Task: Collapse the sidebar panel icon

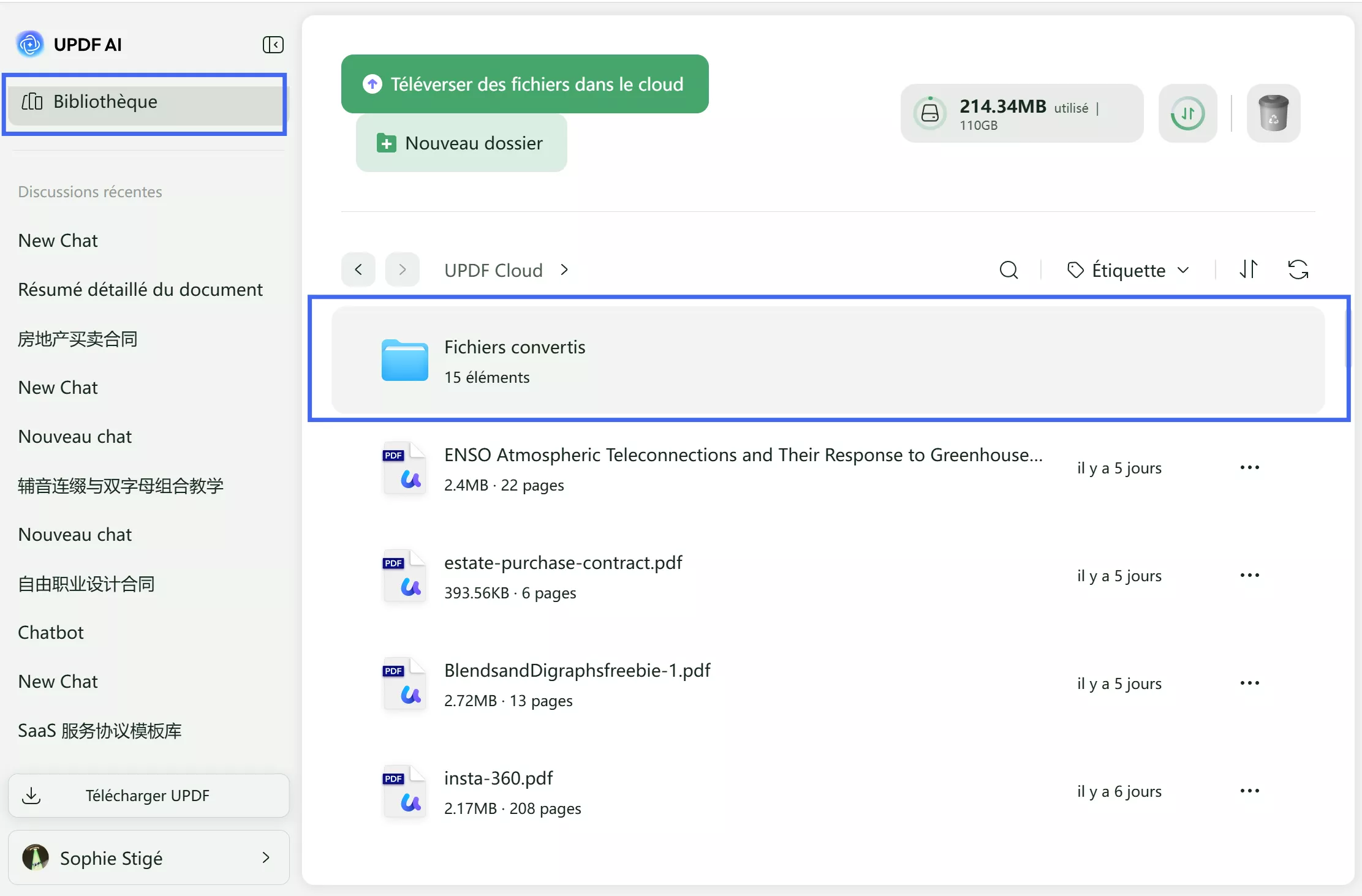Action: [273, 45]
